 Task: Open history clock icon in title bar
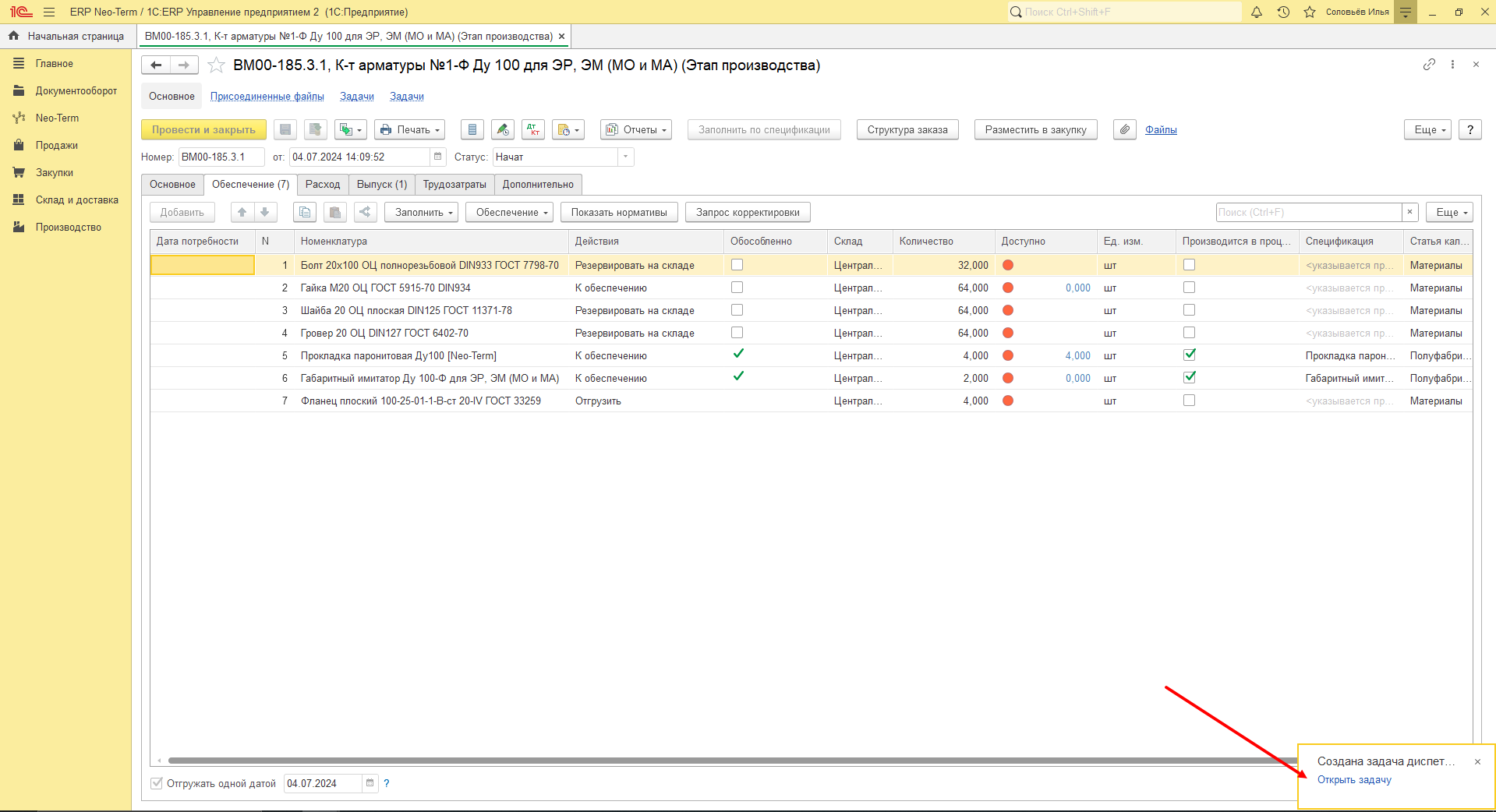[x=1283, y=12]
